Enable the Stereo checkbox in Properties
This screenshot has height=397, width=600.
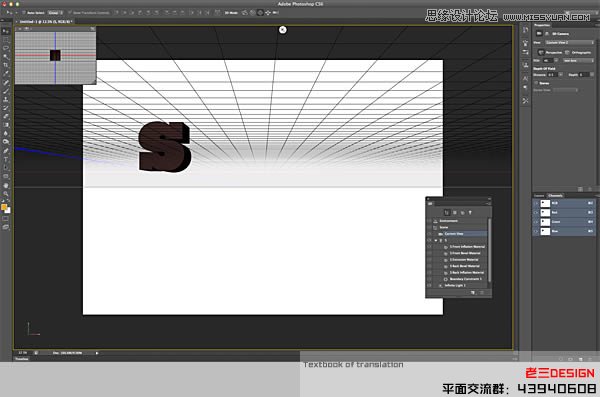536,83
